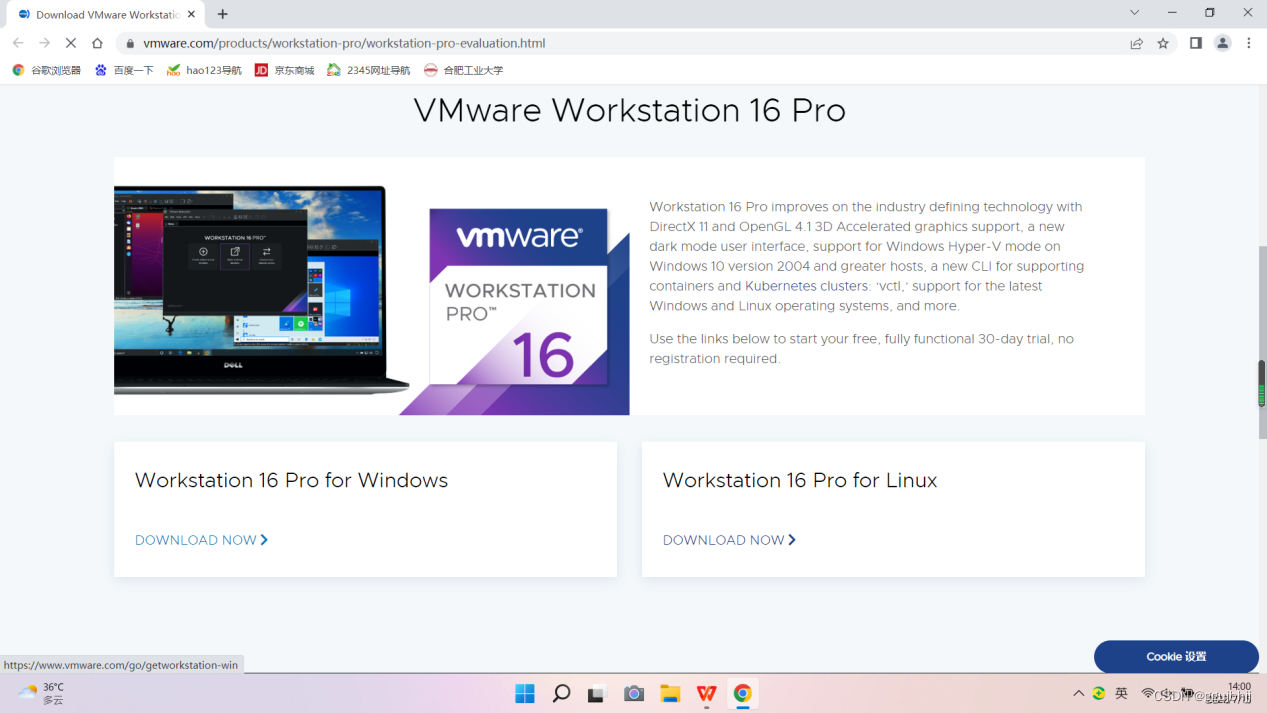
Task: Switch the 英 input method indicator
Action: pos(1121,694)
